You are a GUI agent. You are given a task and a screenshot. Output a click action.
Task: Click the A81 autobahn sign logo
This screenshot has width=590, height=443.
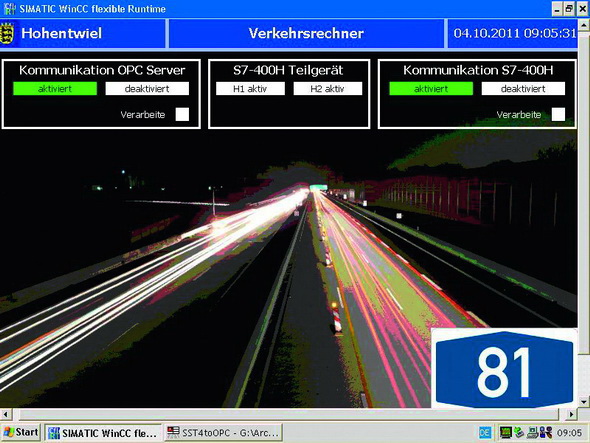(x=504, y=369)
